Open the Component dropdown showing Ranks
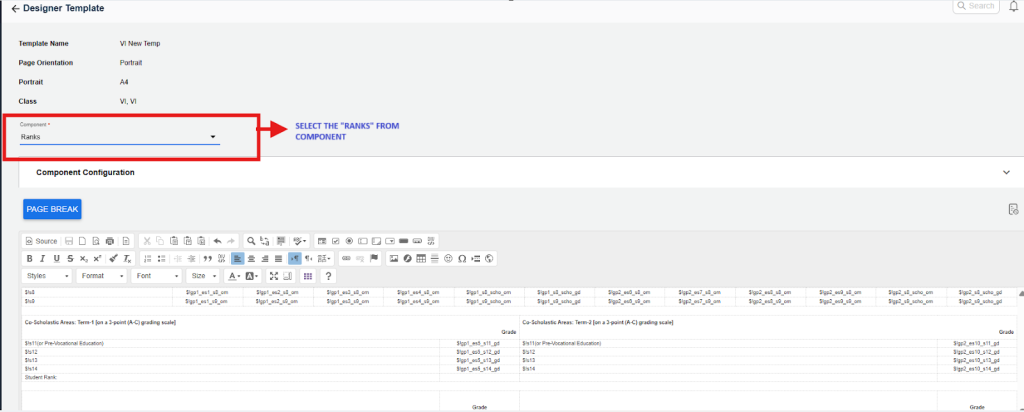1024x412 pixels. coord(119,136)
